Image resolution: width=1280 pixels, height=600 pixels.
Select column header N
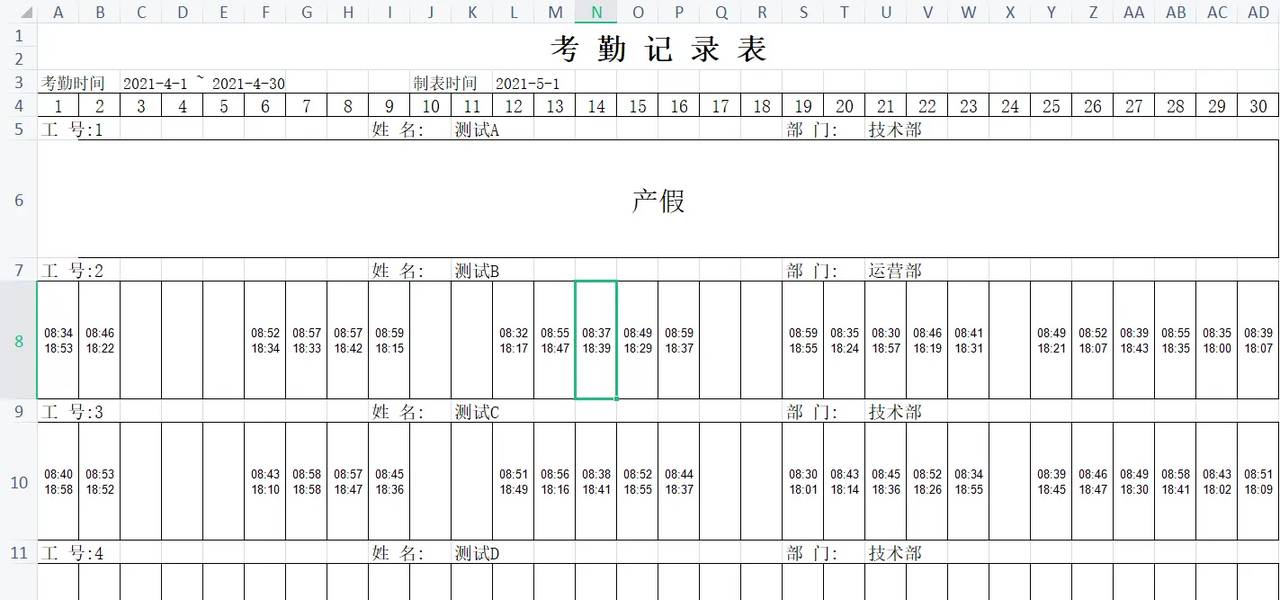click(x=596, y=12)
